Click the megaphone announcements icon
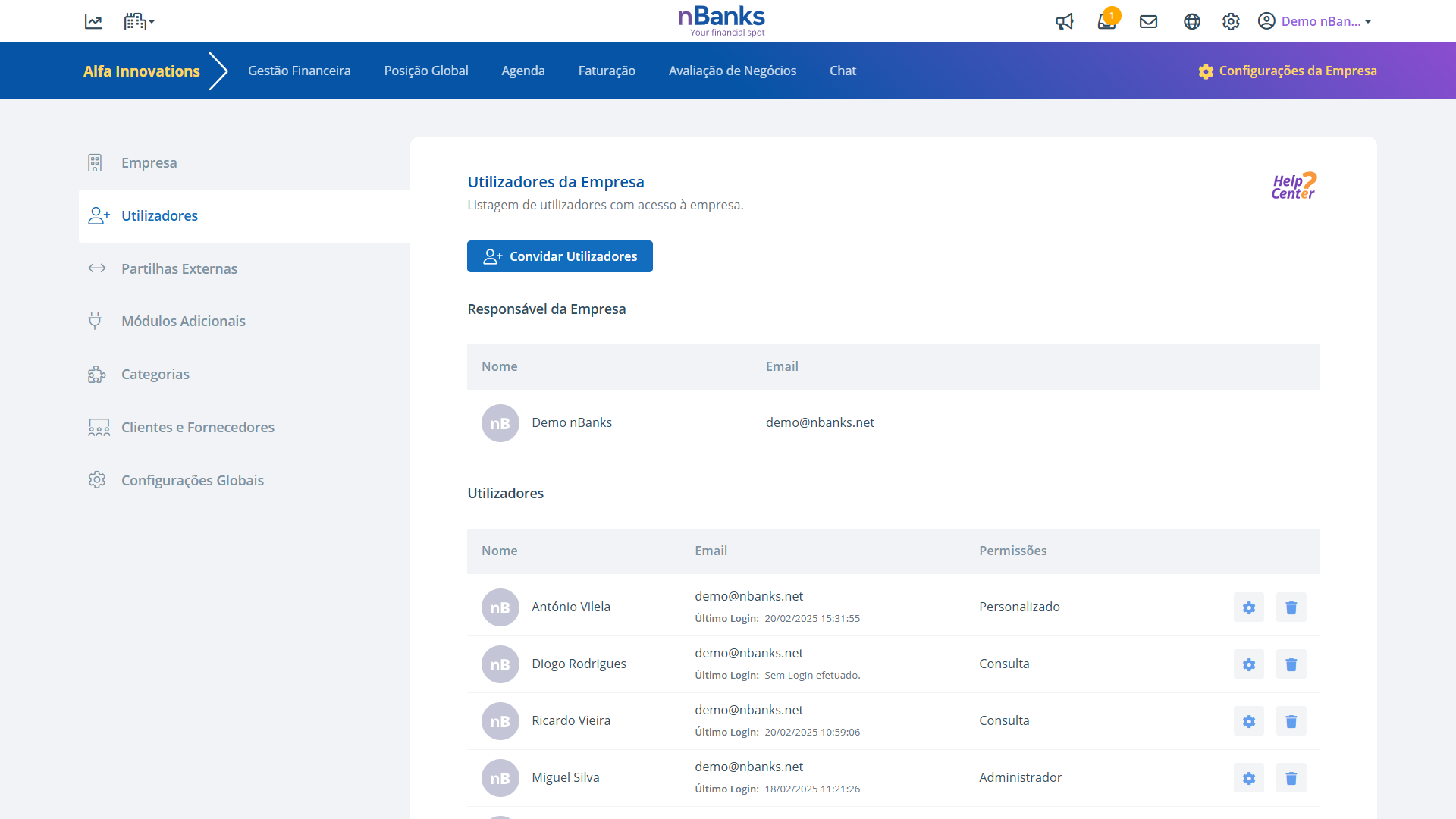 pyautogui.click(x=1064, y=21)
